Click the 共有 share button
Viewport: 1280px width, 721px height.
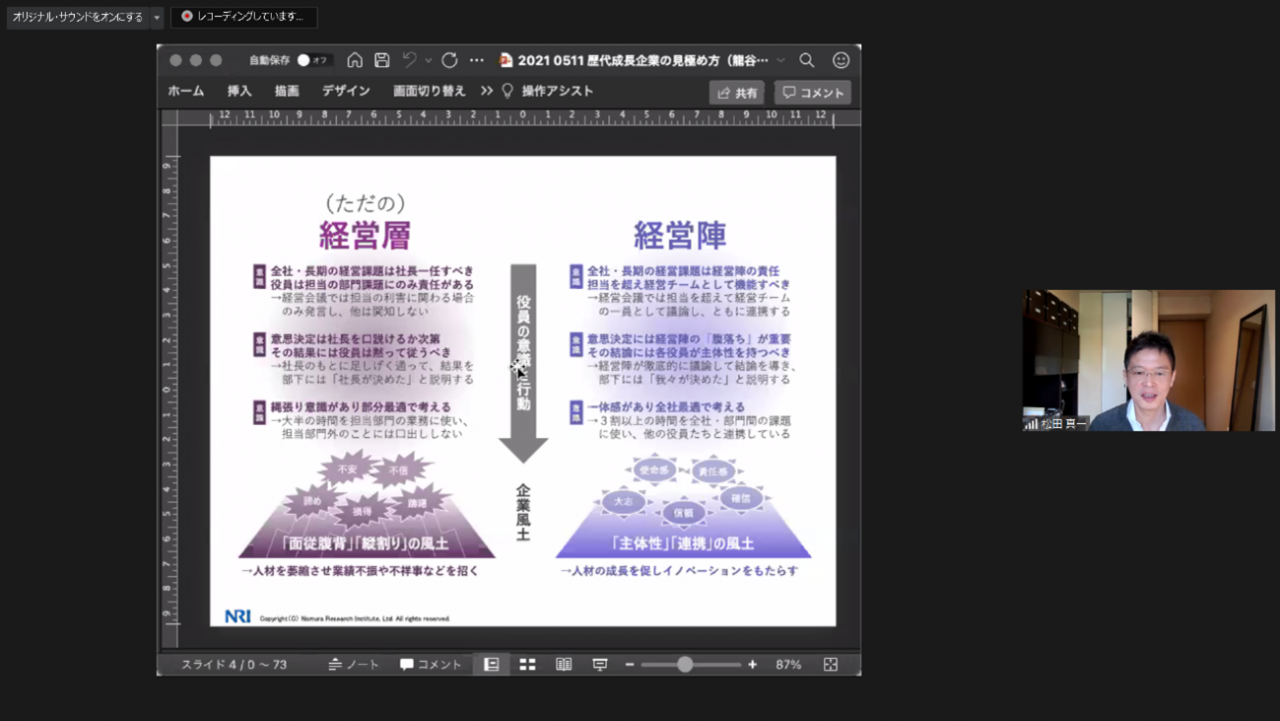click(737, 93)
